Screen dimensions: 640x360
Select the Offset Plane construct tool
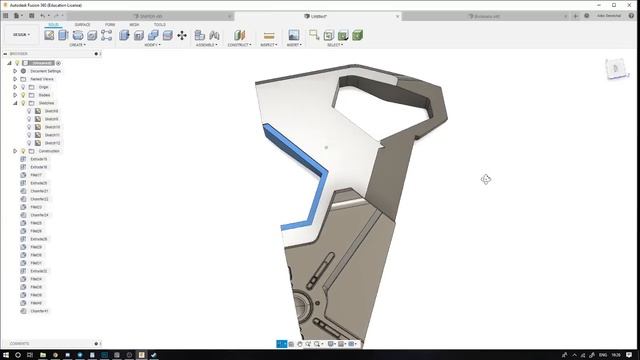point(240,35)
